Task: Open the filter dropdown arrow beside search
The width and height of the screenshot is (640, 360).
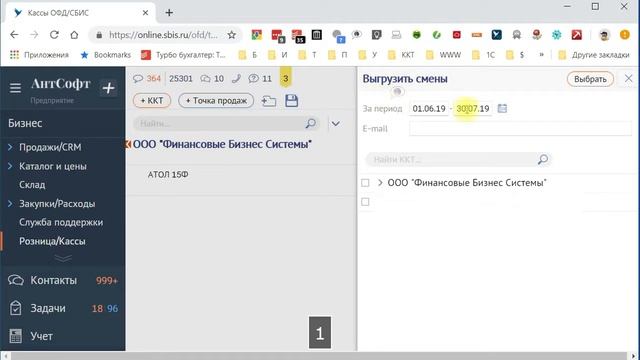Action: pyautogui.click(x=336, y=123)
